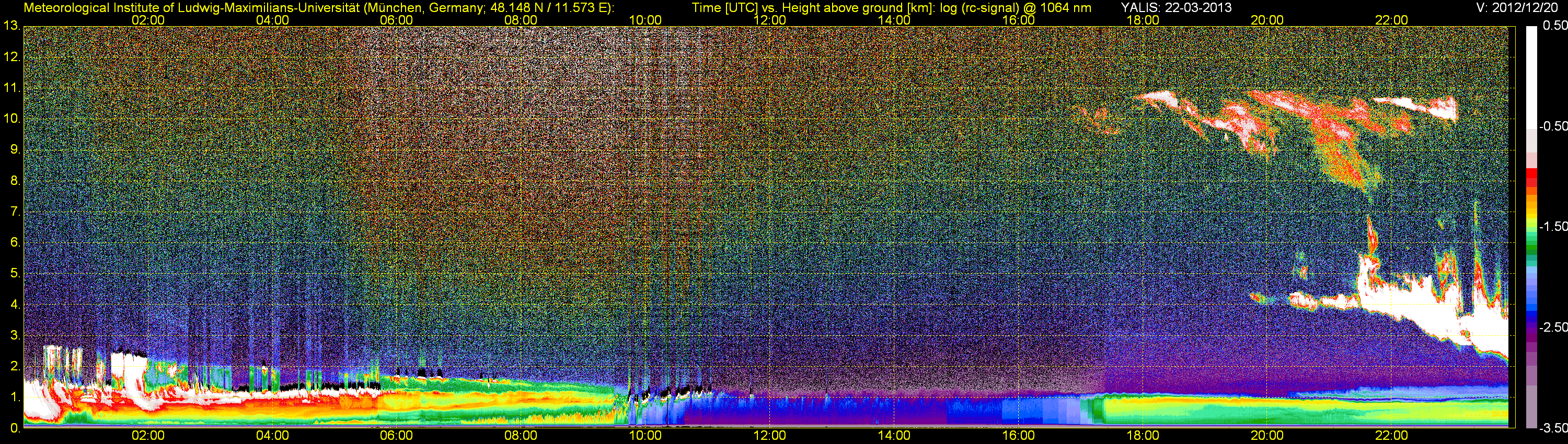Click the '3.' height axis label
Image resolution: width=1568 pixels, height=444 pixels.
[15, 335]
